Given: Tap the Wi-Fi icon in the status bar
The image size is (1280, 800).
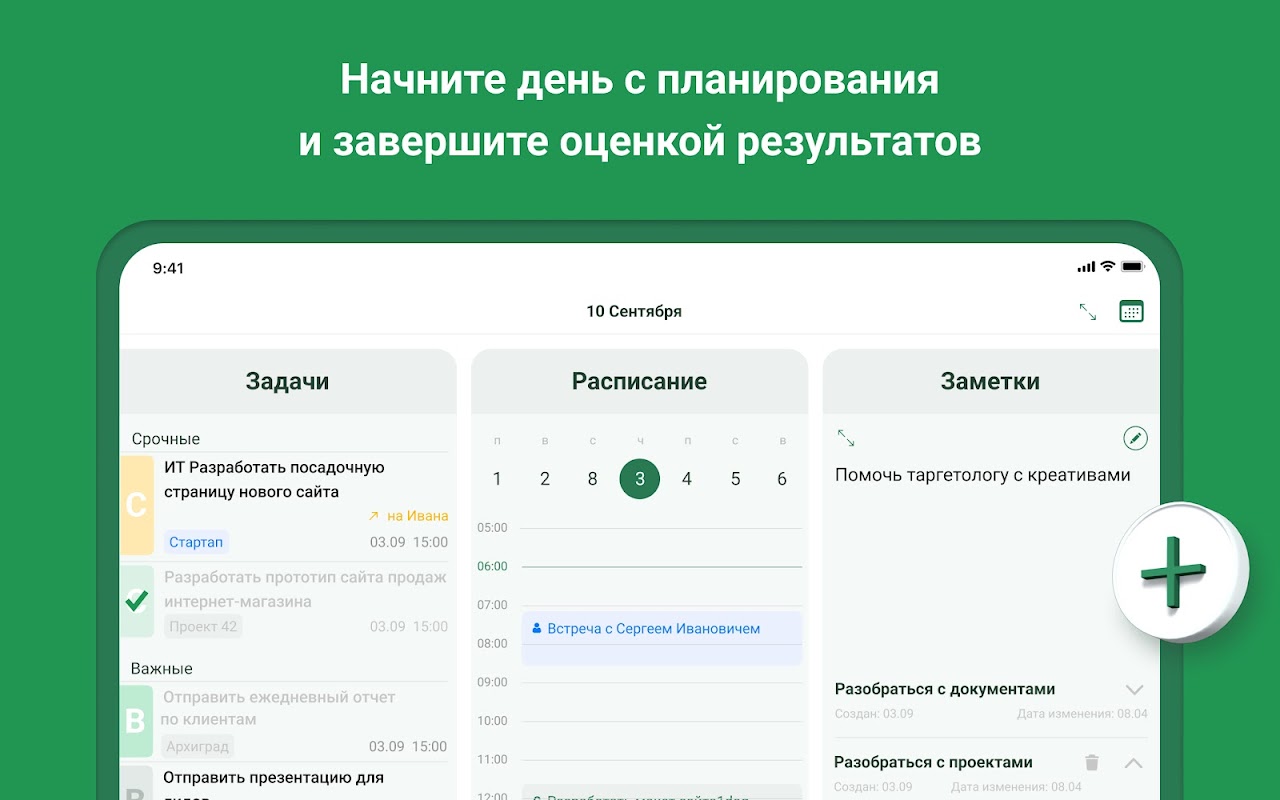Looking at the screenshot, I should tap(1108, 267).
